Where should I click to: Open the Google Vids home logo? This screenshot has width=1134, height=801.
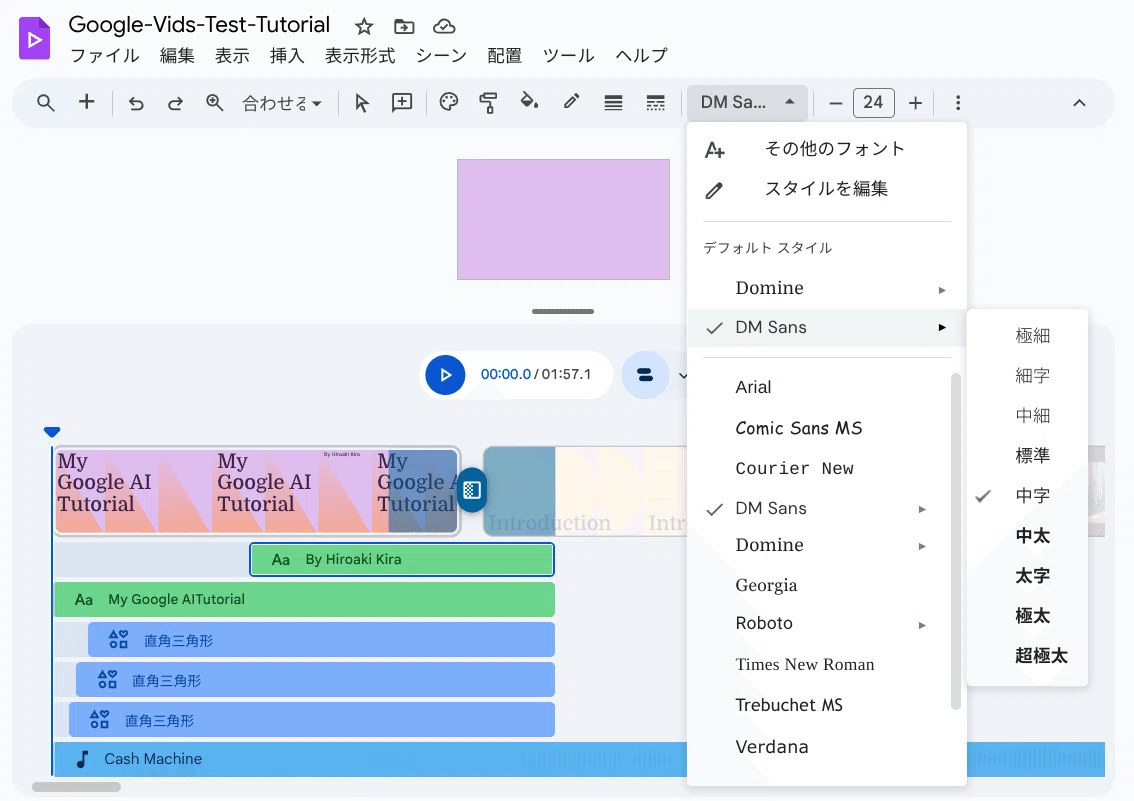pyautogui.click(x=34, y=38)
